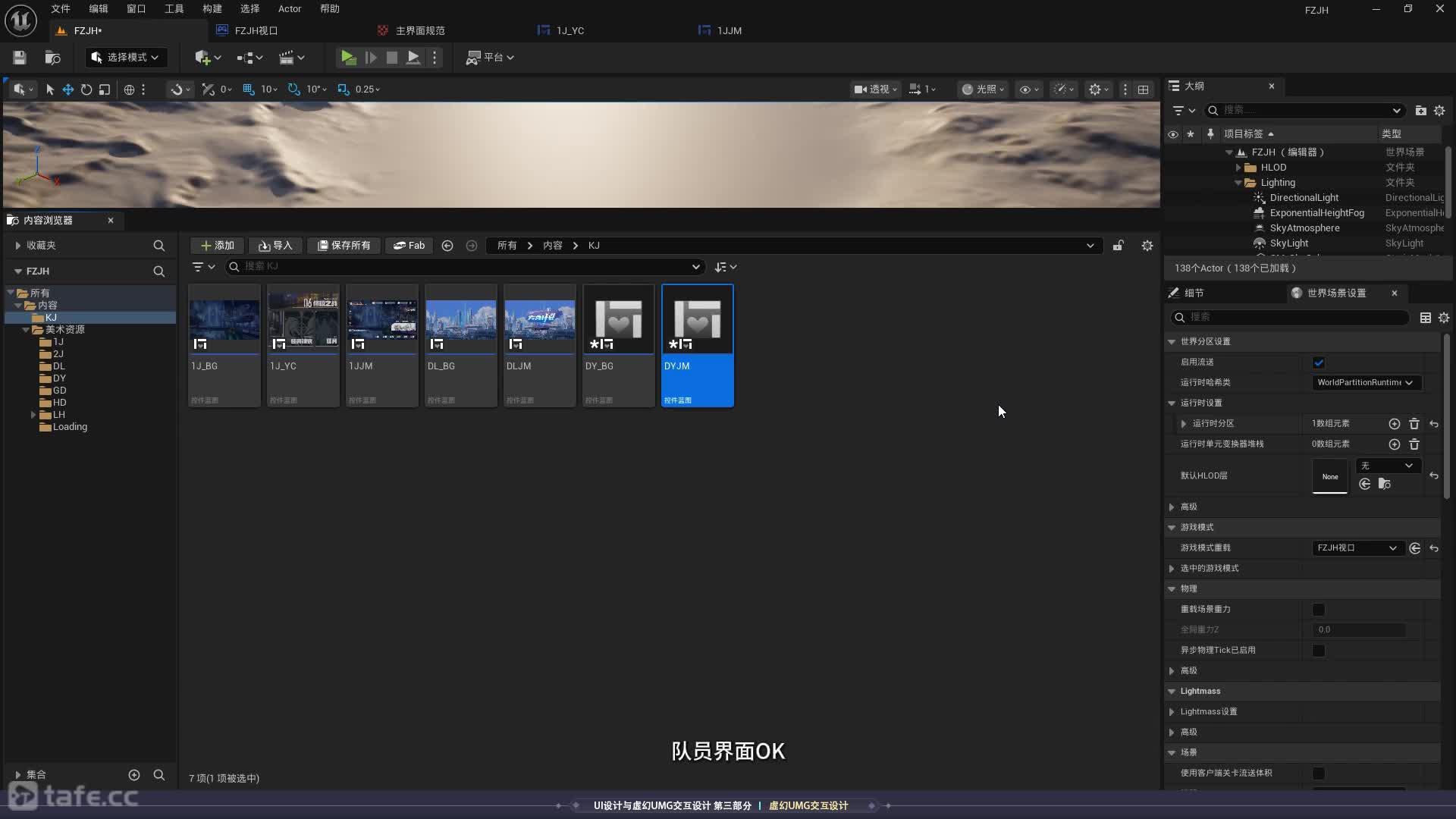
Task: Open the selection mode dropdown
Action: tap(125, 58)
